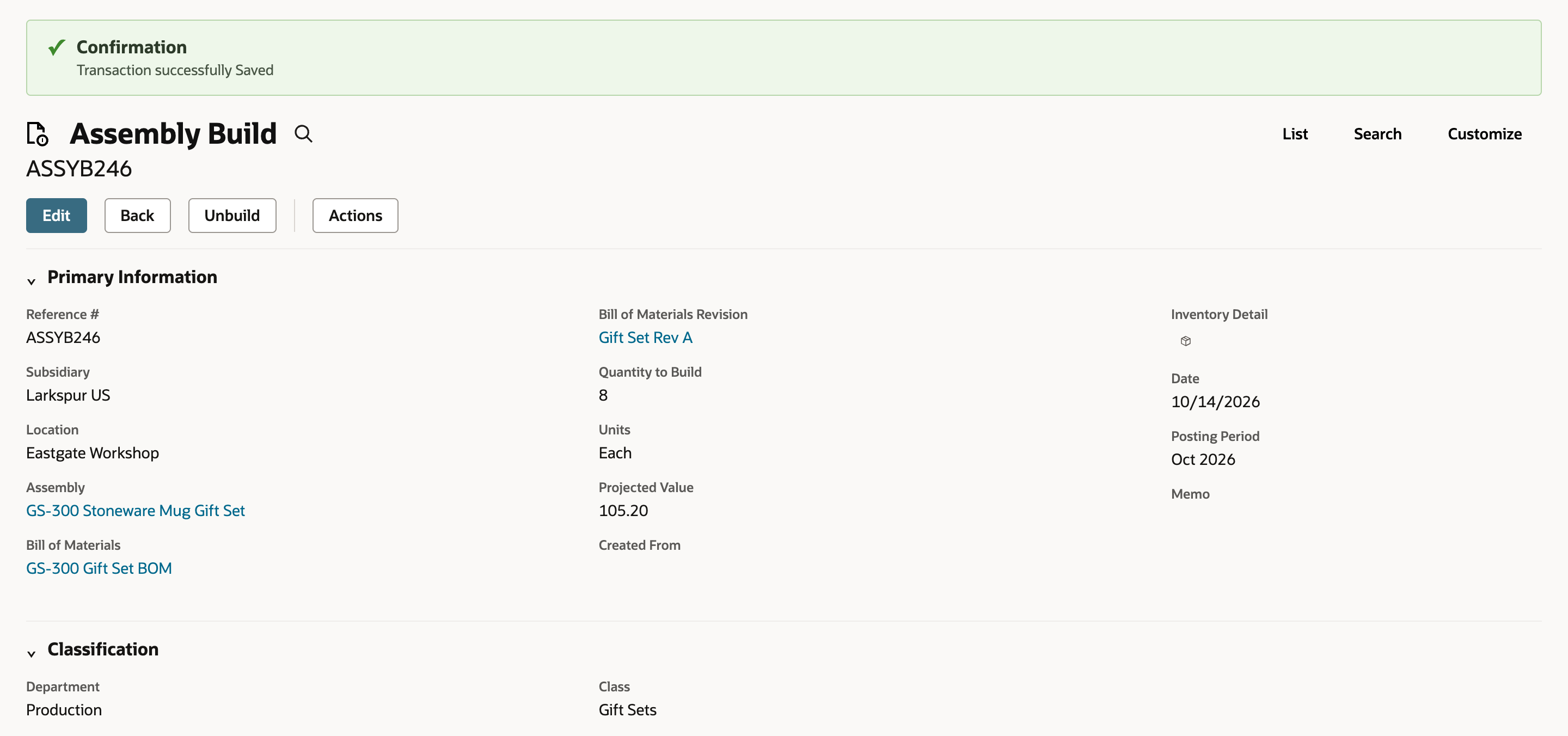1568x736 pixels.
Task: Go to the List view
Action: [x=1295, y=134]
